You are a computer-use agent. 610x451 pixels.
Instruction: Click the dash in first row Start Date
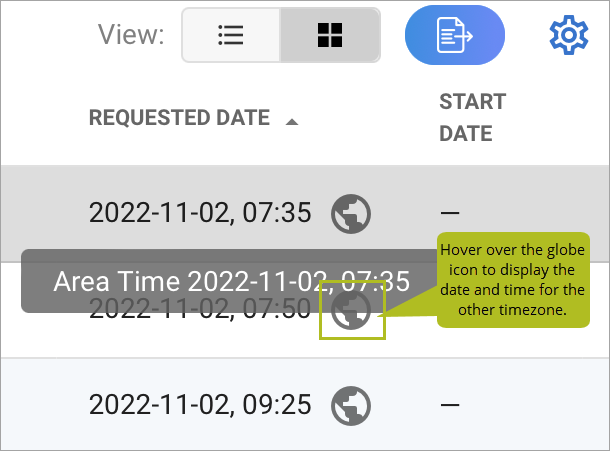coord(450,213)
